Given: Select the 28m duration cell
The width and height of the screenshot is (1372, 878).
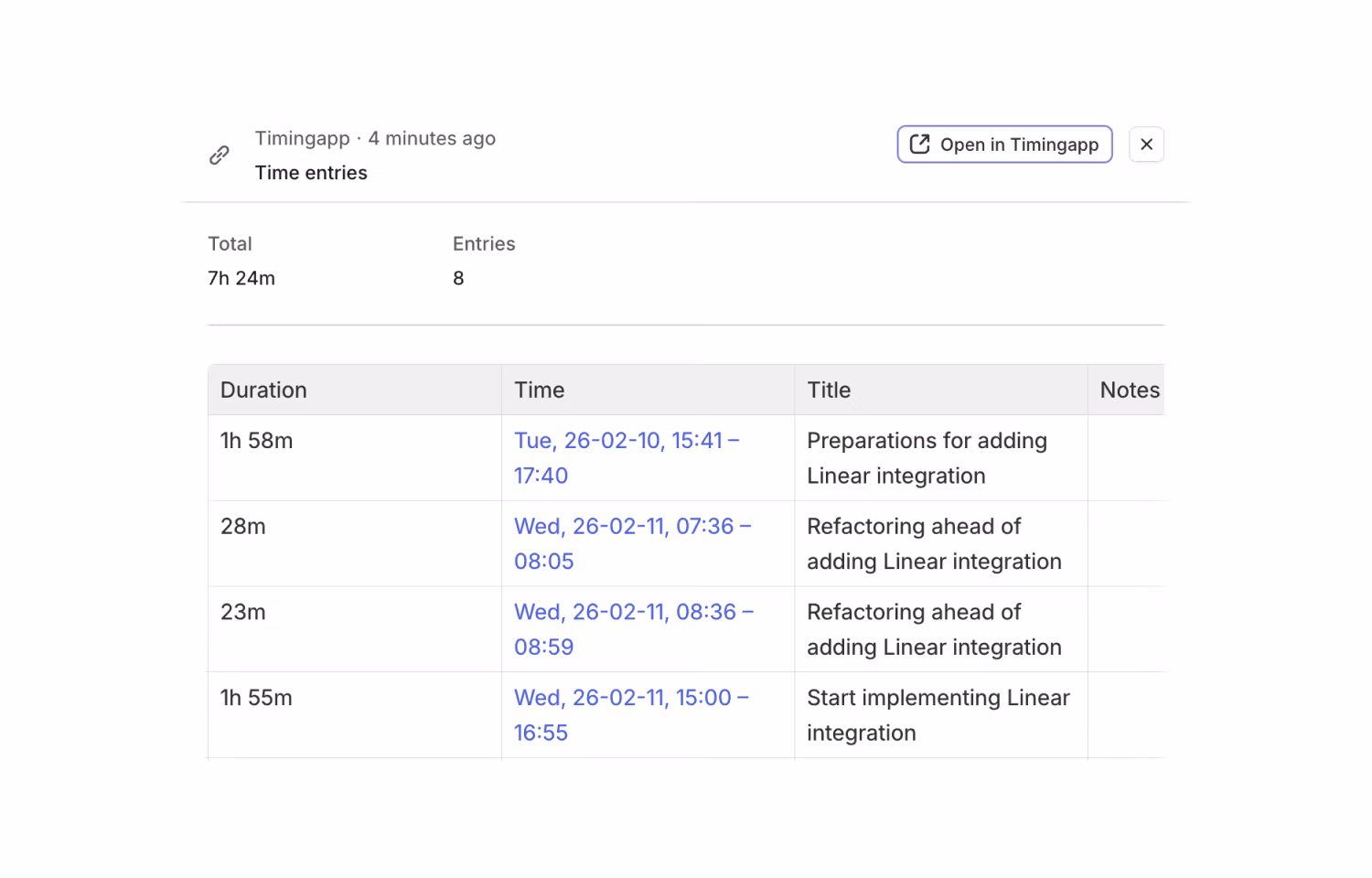Looking at the screenshot, I should pyautogui.click(x=243, y=527).
